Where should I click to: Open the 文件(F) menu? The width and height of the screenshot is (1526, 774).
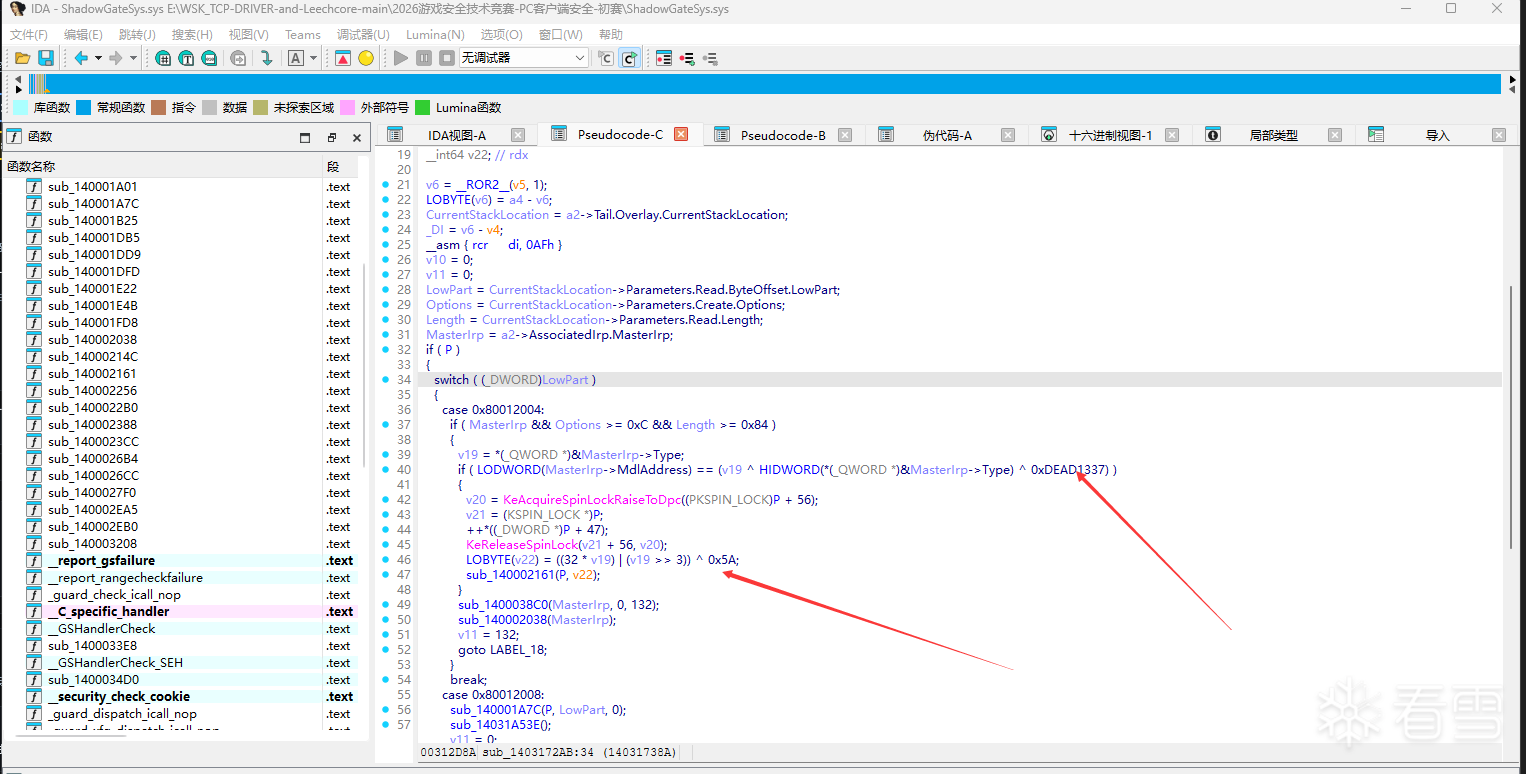pos(29,34)
